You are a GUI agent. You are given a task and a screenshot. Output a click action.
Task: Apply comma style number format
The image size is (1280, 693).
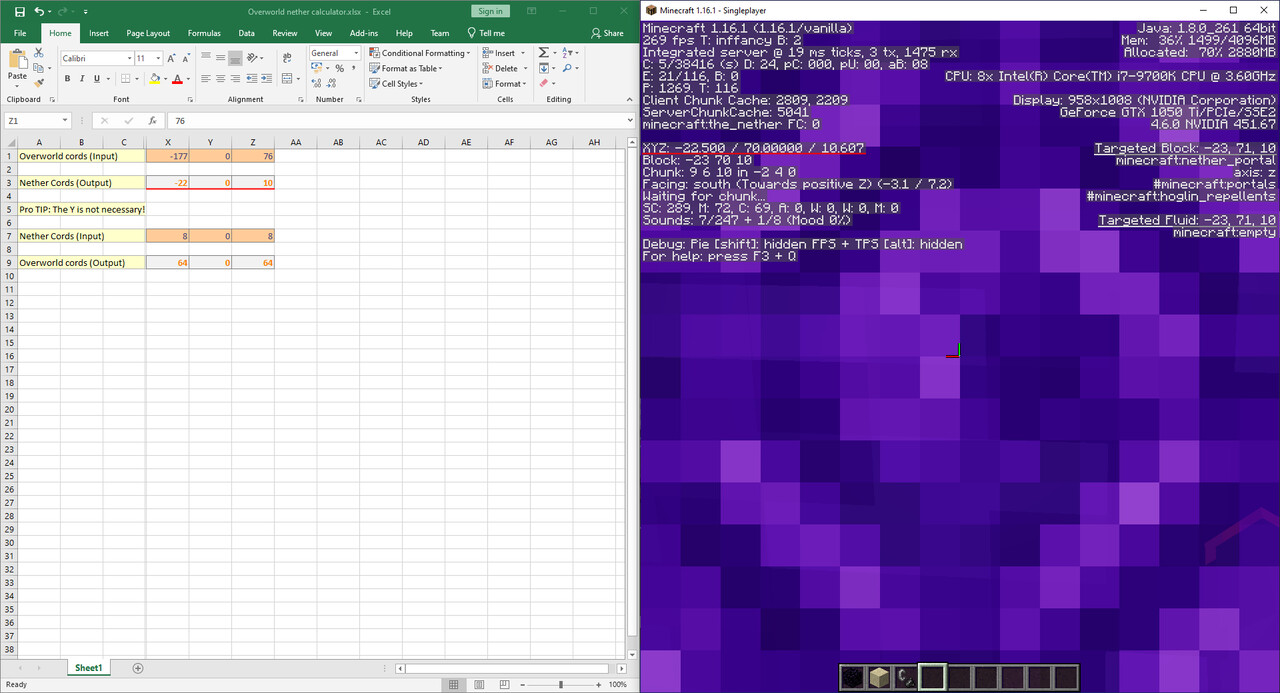(354, 68)
